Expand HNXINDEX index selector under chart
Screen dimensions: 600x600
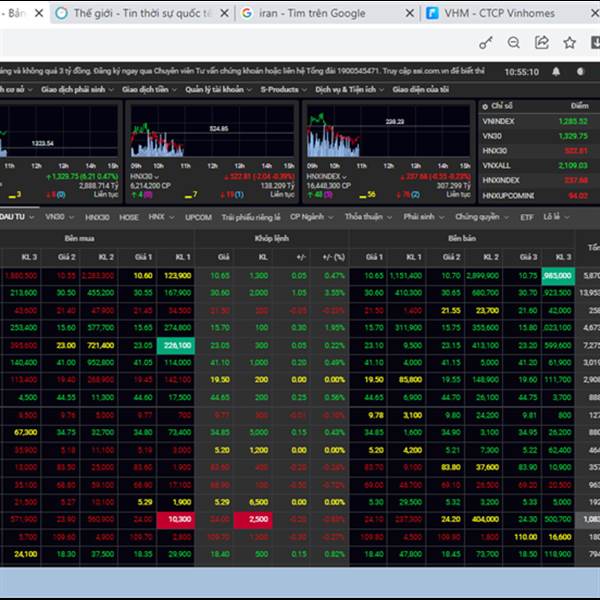click(x=326, y=177)
